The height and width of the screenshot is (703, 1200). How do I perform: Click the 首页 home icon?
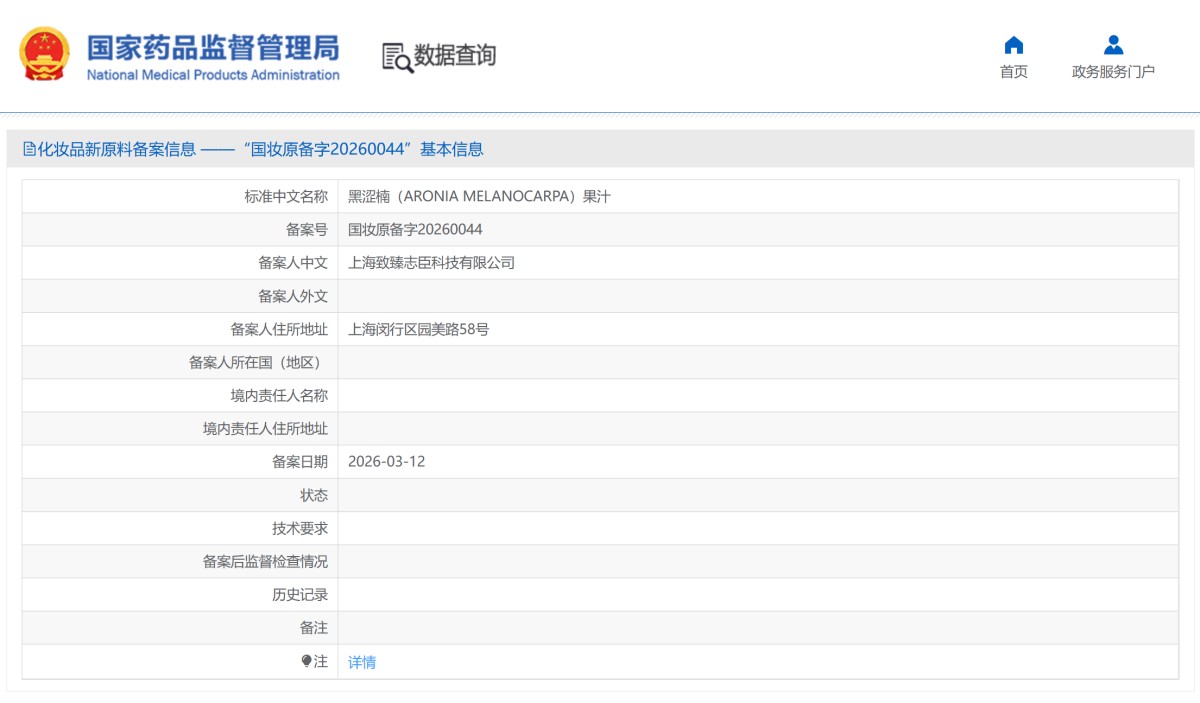[x=1015, y=45]
